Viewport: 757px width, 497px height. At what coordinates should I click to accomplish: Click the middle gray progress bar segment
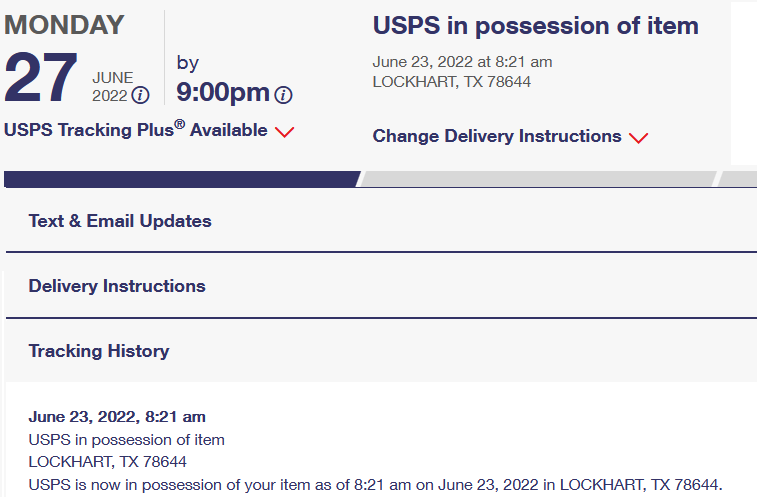pos(538,179)
